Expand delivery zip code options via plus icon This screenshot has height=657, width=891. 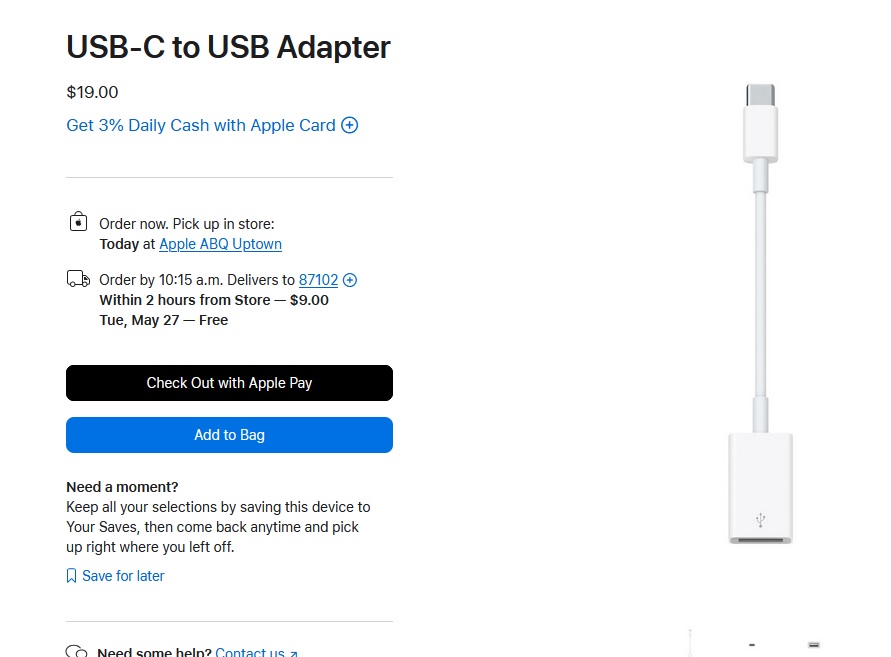click(349, 280)
